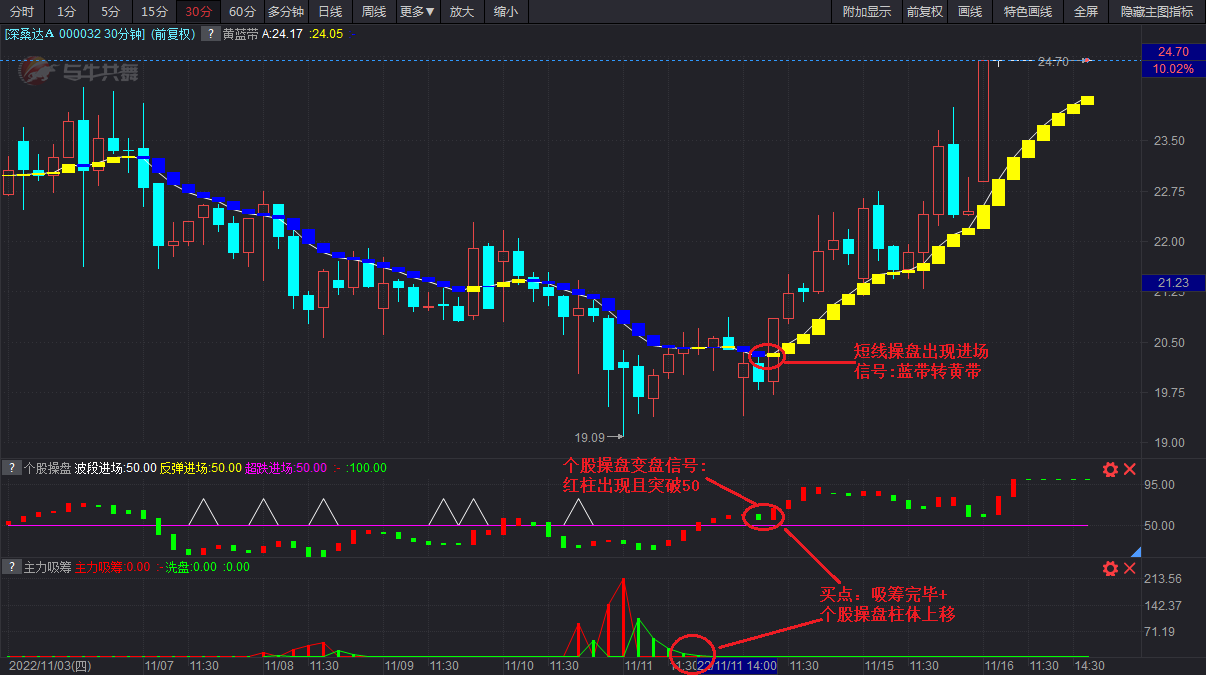Open settings gear of the 主力吸筹 pane

[1110, 569]
